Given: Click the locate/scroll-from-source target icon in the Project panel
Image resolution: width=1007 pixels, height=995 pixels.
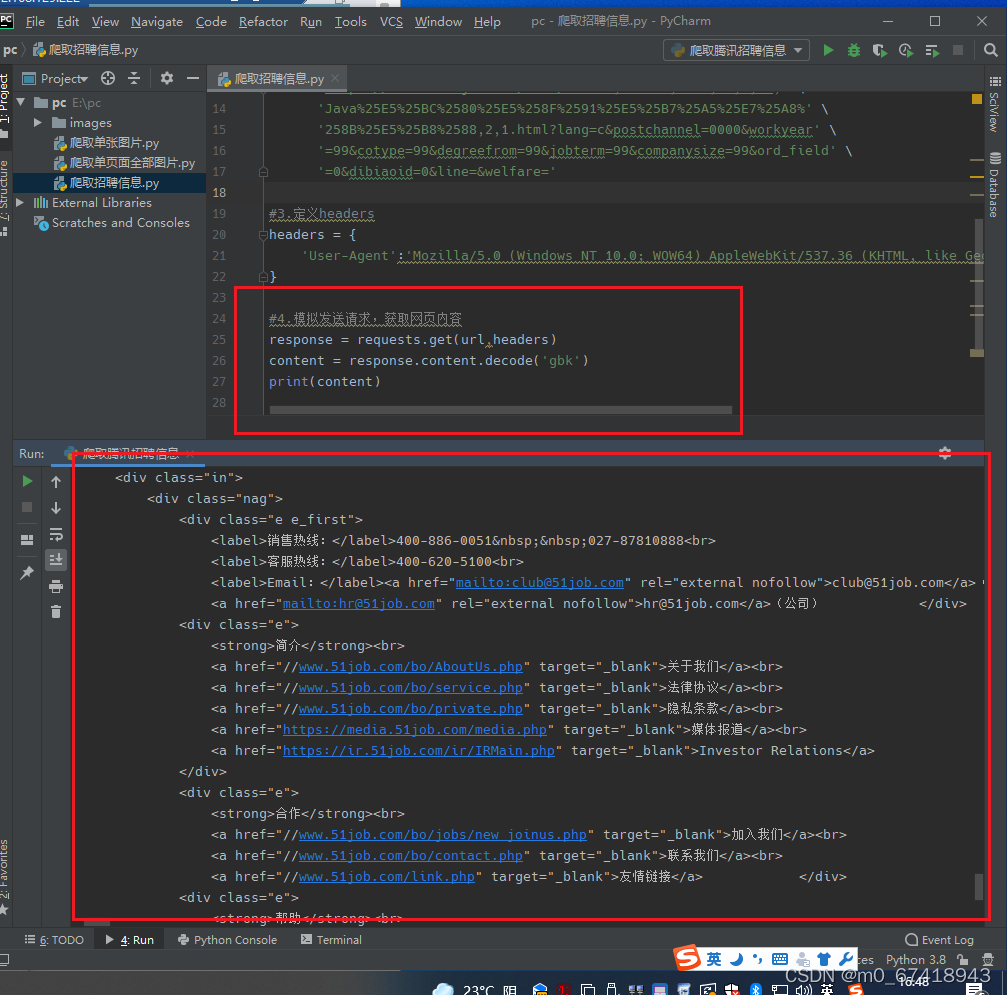Looking at the screenshot, I should point(108,78).
